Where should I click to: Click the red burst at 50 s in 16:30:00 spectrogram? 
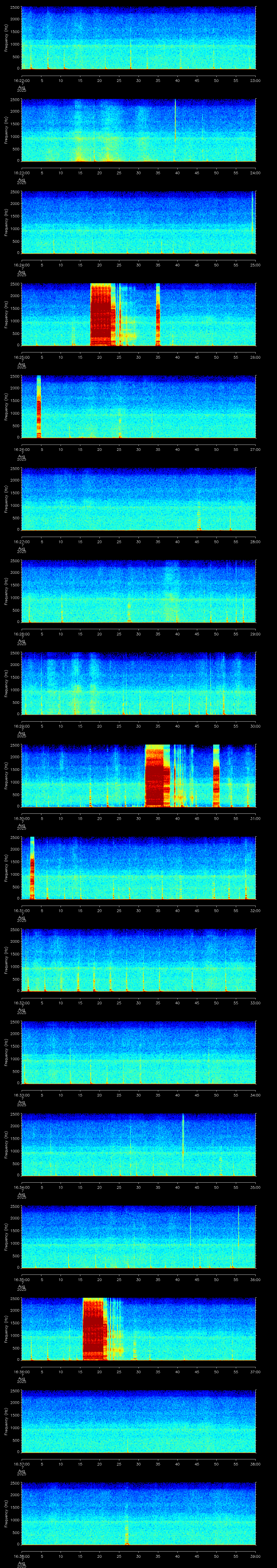(216, 775)
